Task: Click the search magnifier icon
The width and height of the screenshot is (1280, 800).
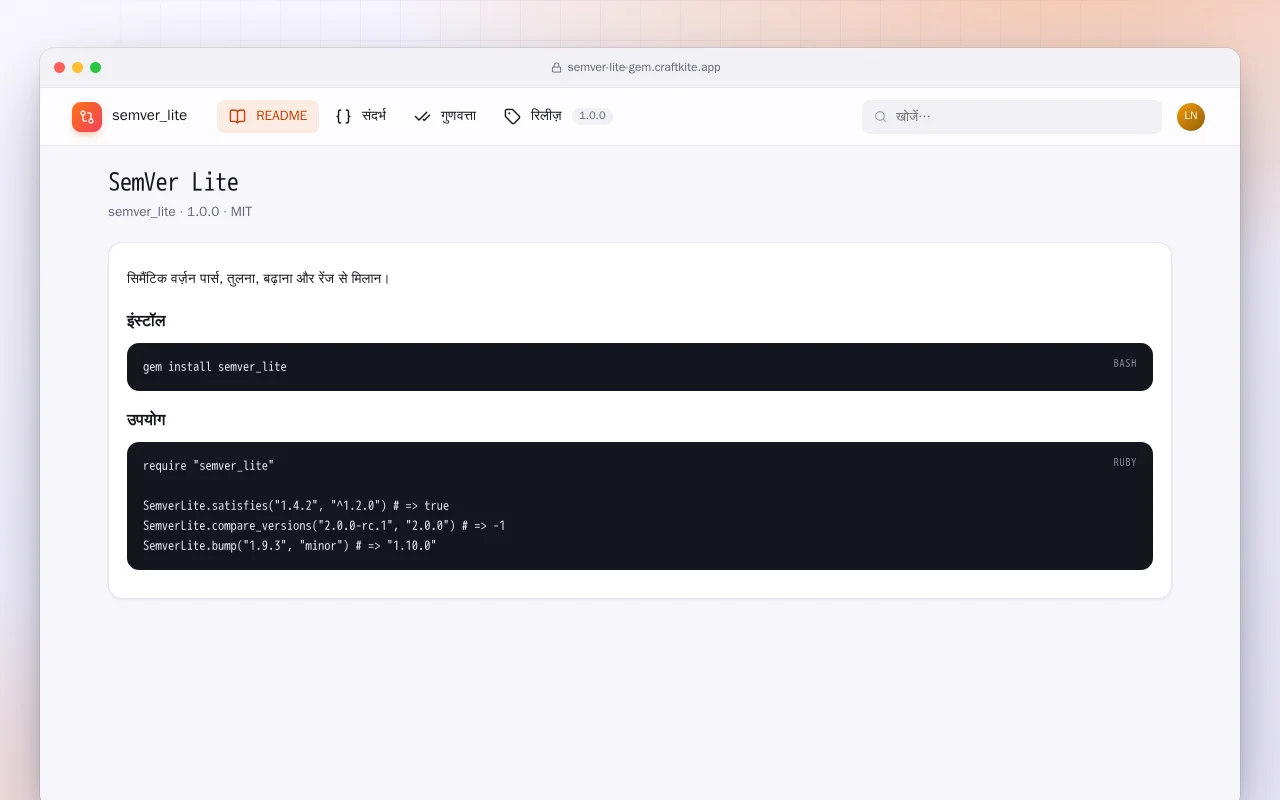Action: point(880,116)
